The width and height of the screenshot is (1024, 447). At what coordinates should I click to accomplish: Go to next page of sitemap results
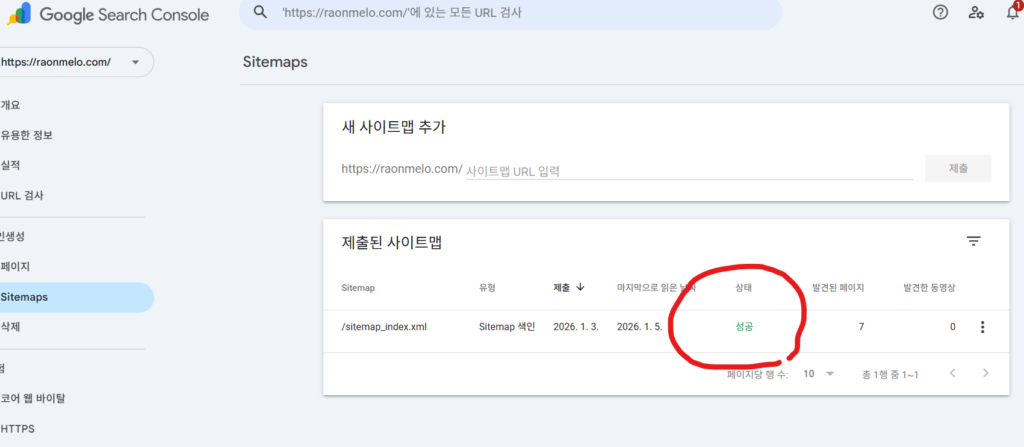[986, 373]
